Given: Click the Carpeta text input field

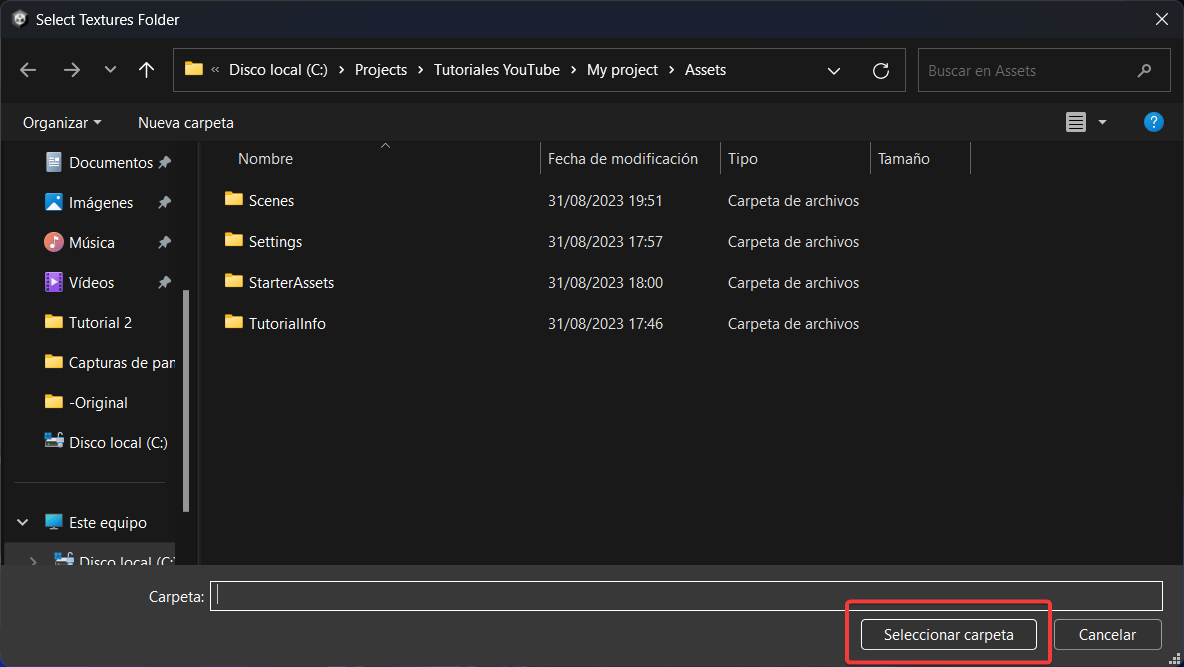Looking at the screenshot, I should point(686,596).
